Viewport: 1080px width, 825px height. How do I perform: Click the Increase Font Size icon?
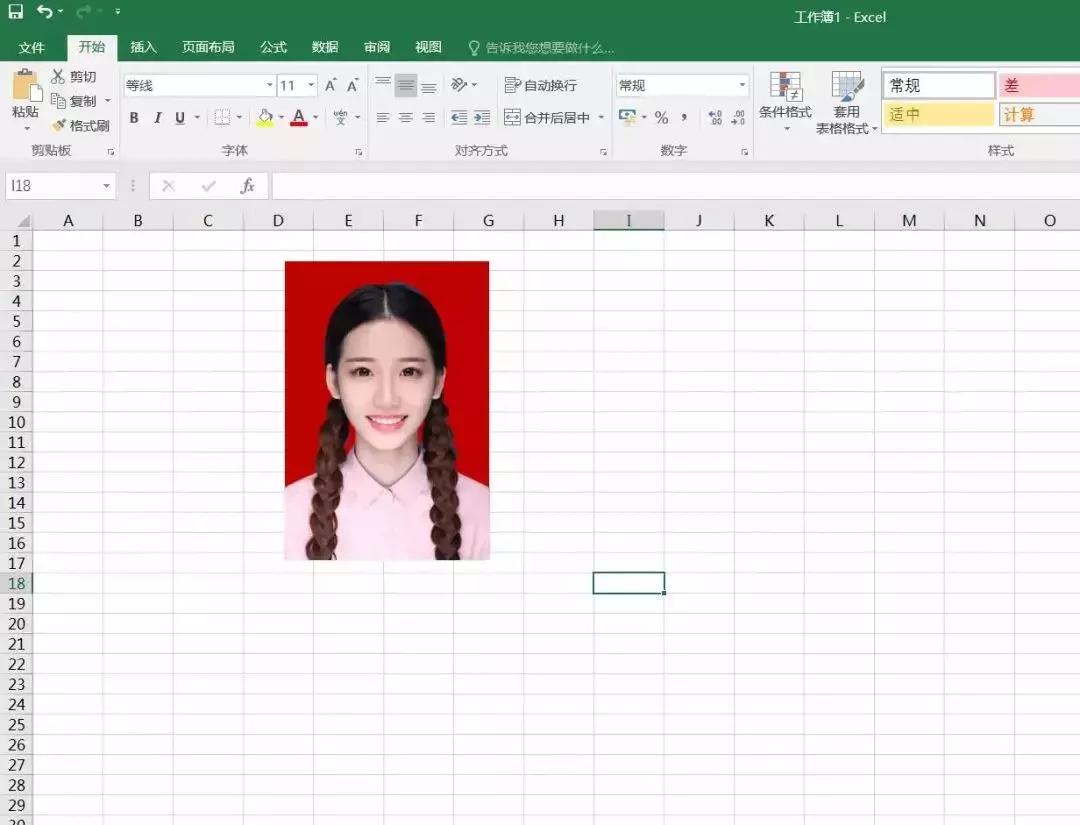coord(330,86)
